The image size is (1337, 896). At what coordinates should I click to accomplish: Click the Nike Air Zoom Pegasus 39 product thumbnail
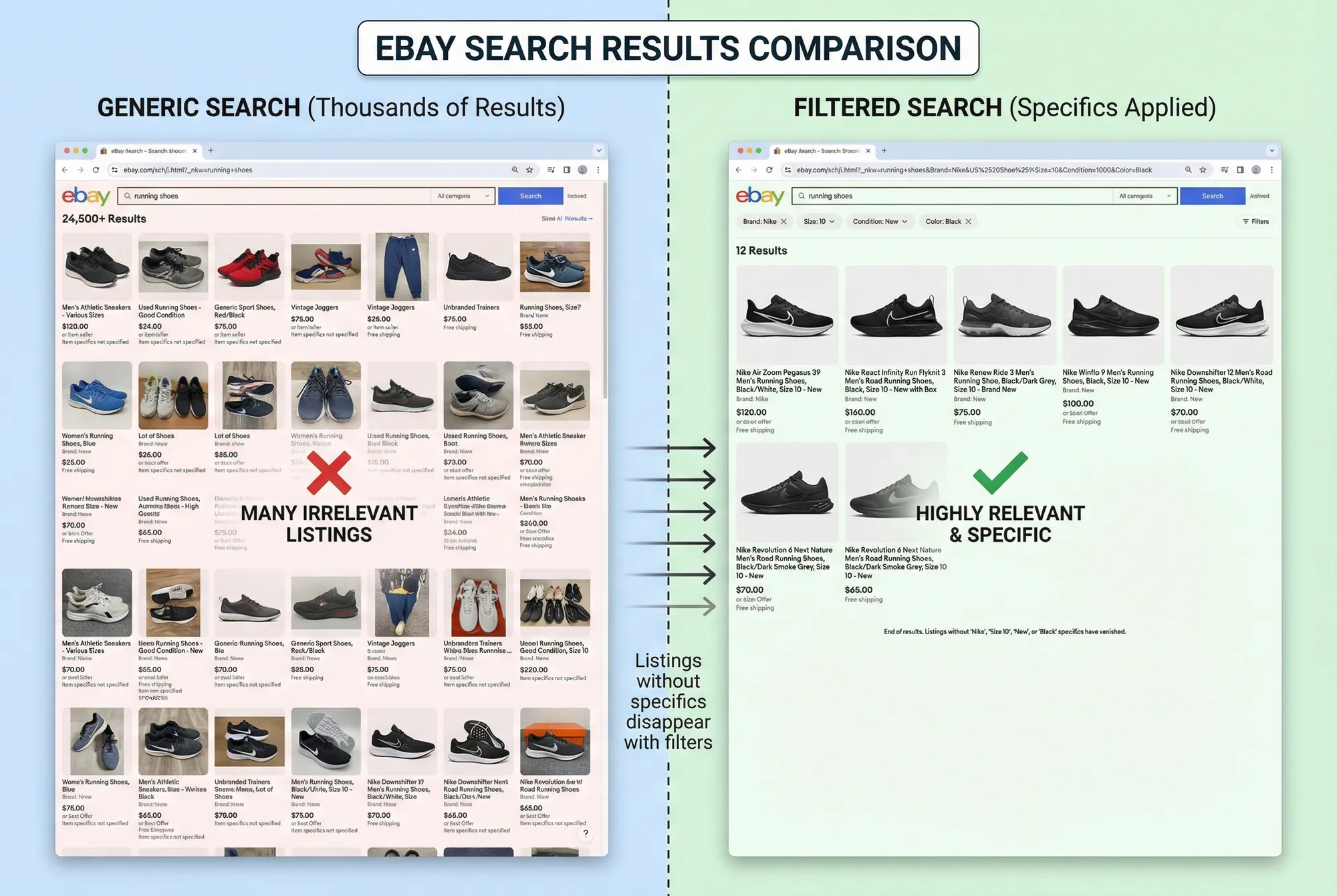pos(786,314)
